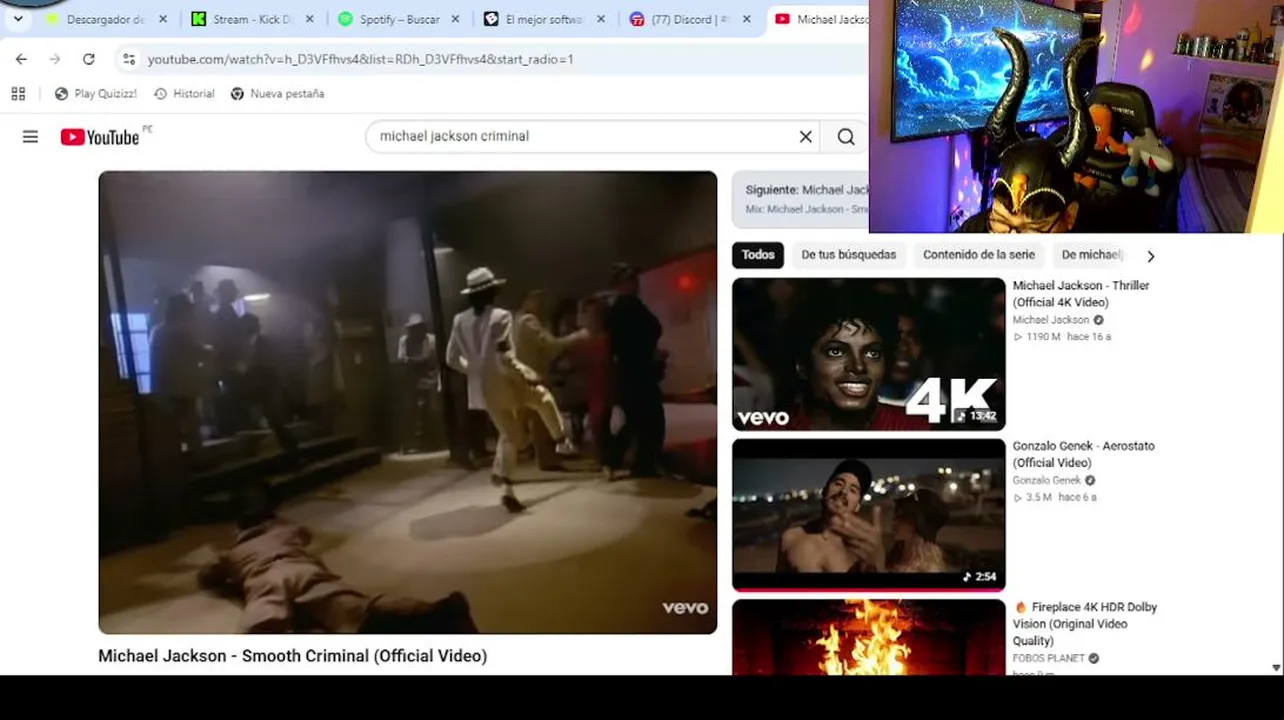The height and width of the screenshot is (720, 1284).
Task: Close the El mejor software tab
Action: [x=601, y=19]
